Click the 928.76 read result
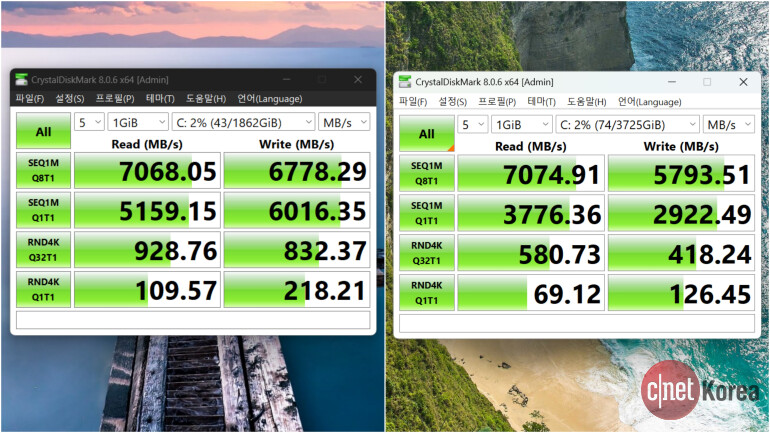 pos(147,250)
